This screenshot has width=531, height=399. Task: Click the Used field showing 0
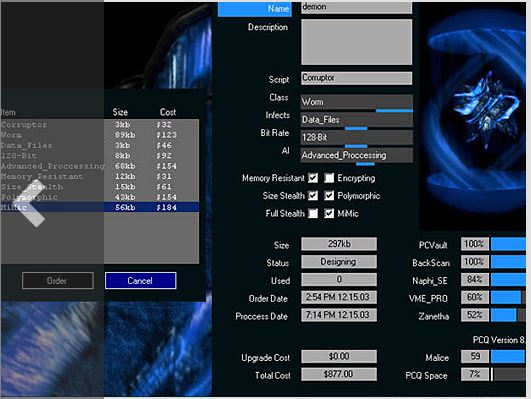339,280
